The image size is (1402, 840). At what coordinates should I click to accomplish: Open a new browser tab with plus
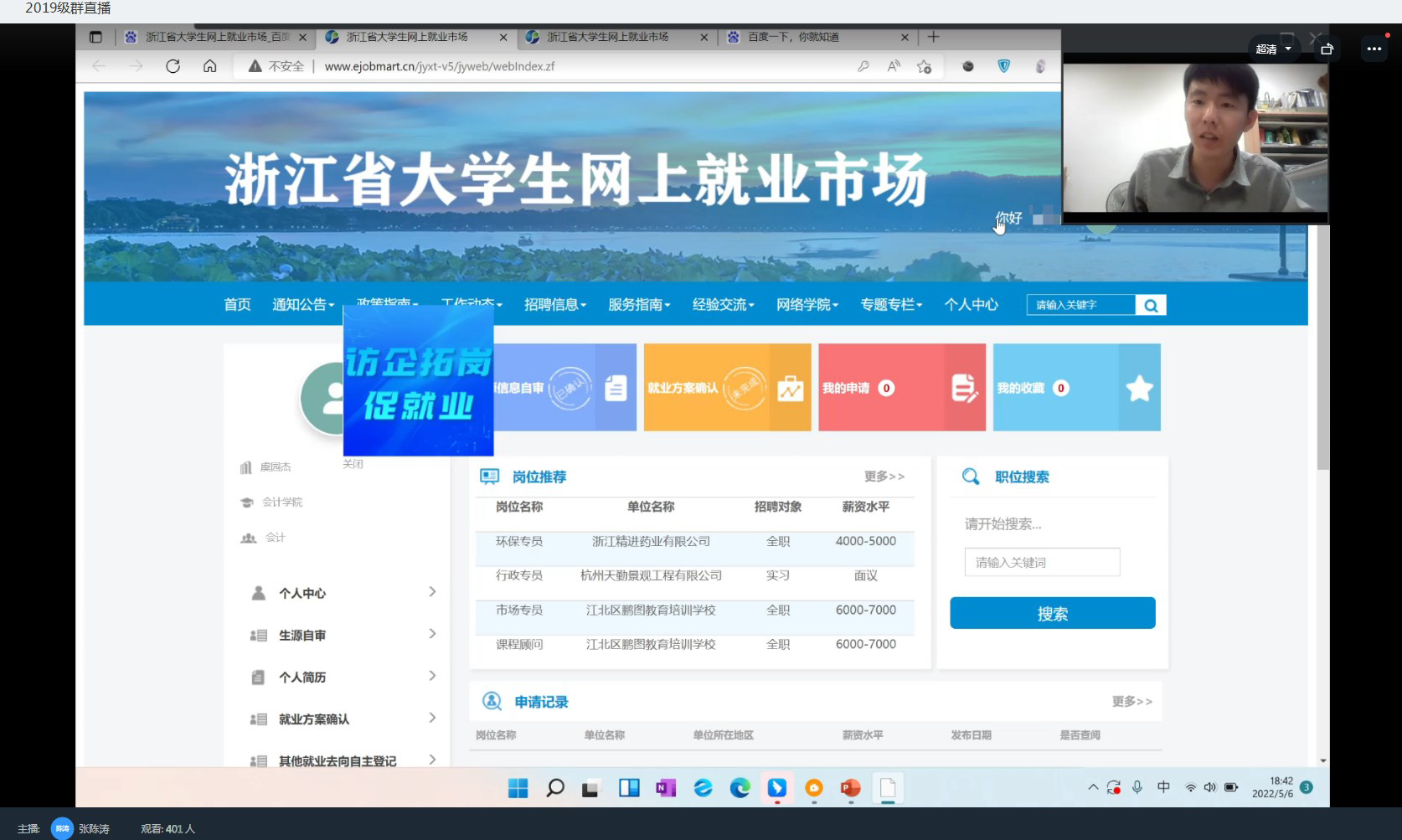tap(933, 37)
